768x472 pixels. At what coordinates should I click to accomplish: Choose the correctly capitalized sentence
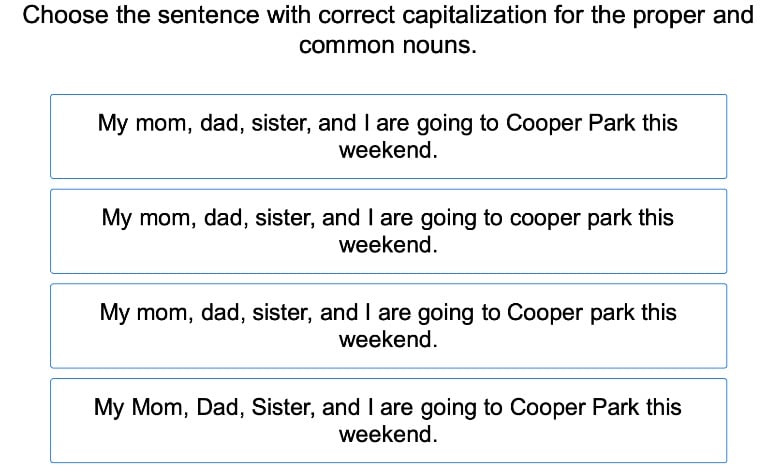click(x=388, y=136)
